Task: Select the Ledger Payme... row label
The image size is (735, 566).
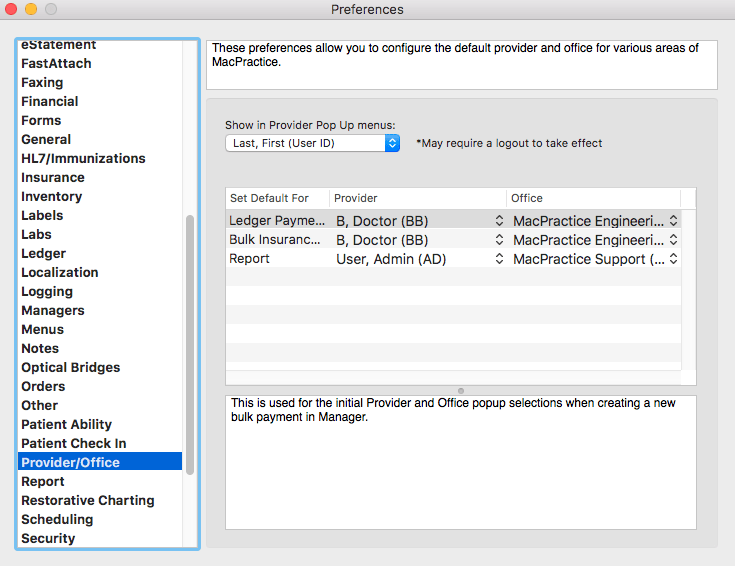Action: tap(277, 220)
